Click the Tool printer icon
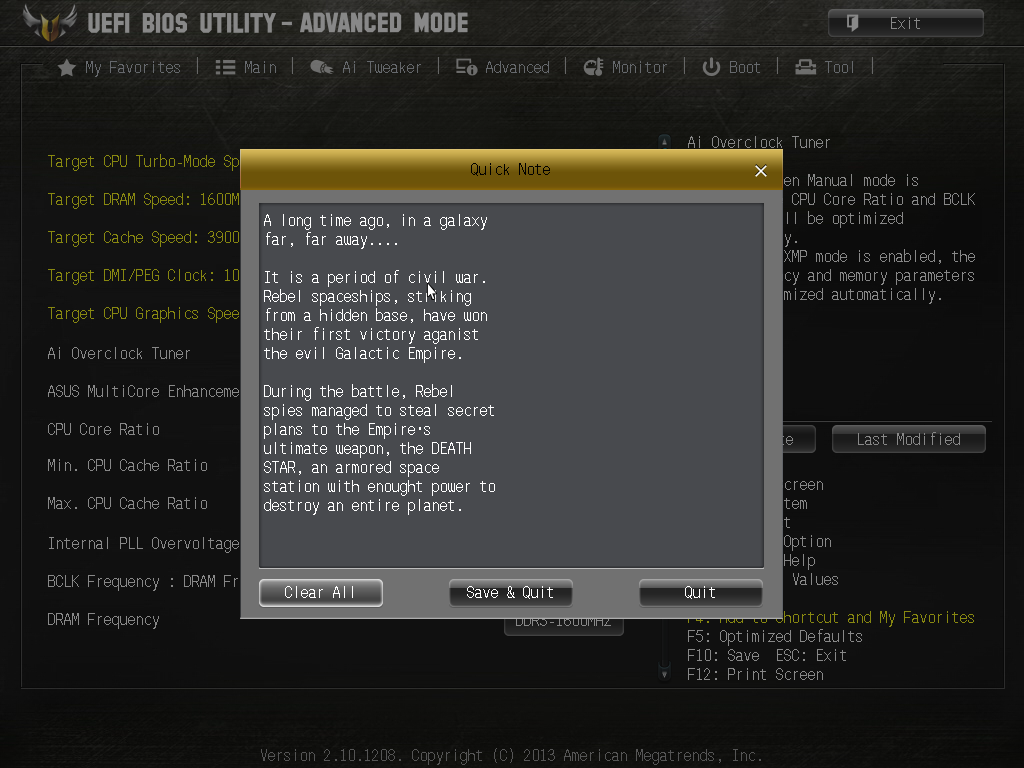Screen dimensions: 1024x768 806,67
